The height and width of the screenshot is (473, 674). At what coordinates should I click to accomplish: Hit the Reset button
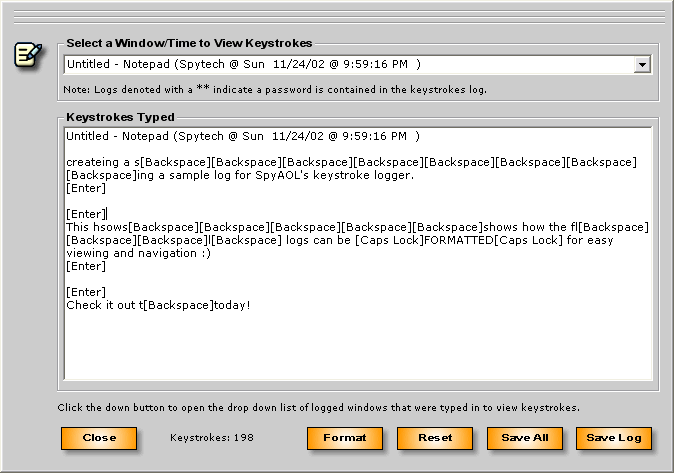click(434, 438)
